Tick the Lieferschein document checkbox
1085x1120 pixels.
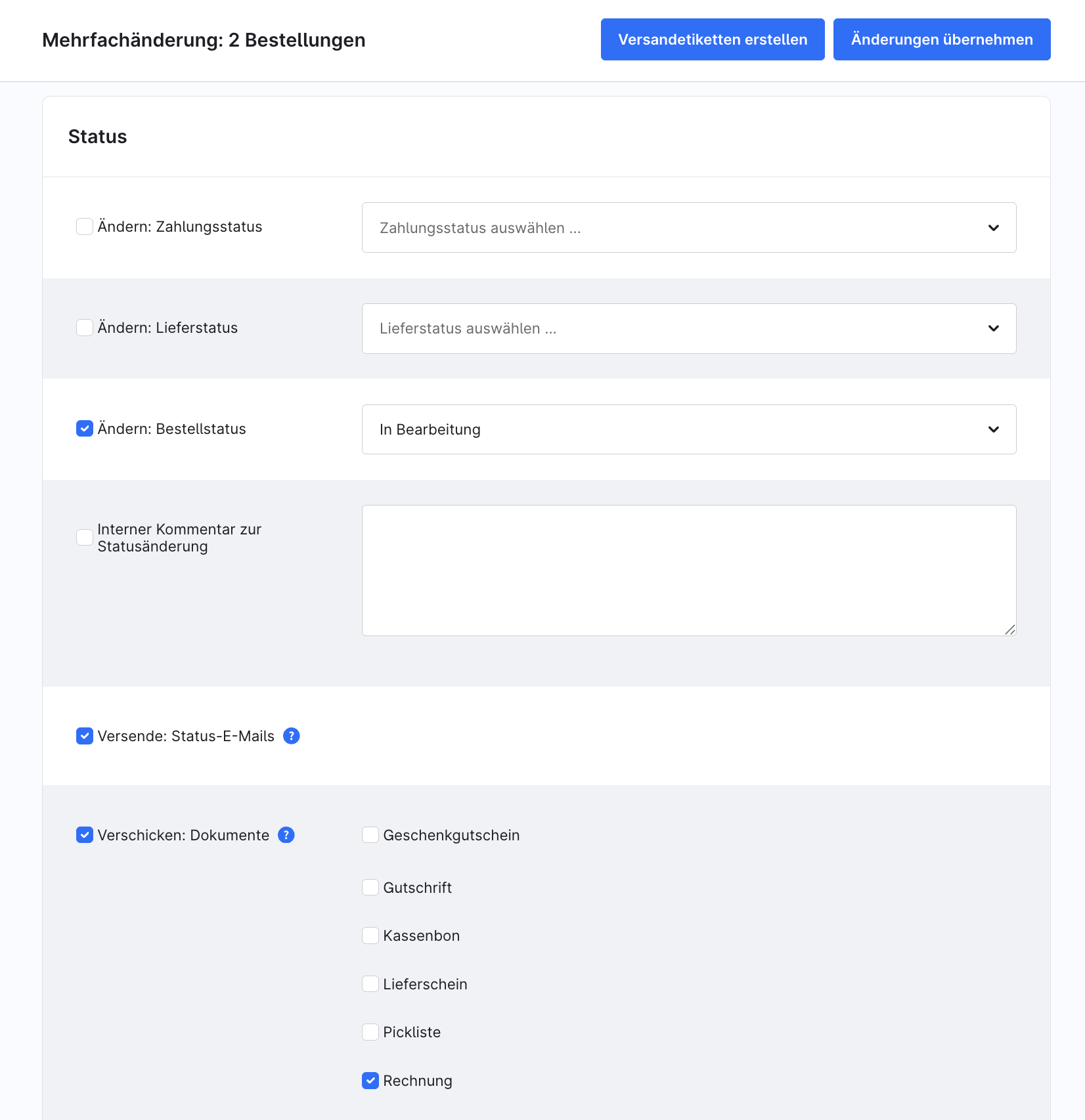[x=370, y=984]
